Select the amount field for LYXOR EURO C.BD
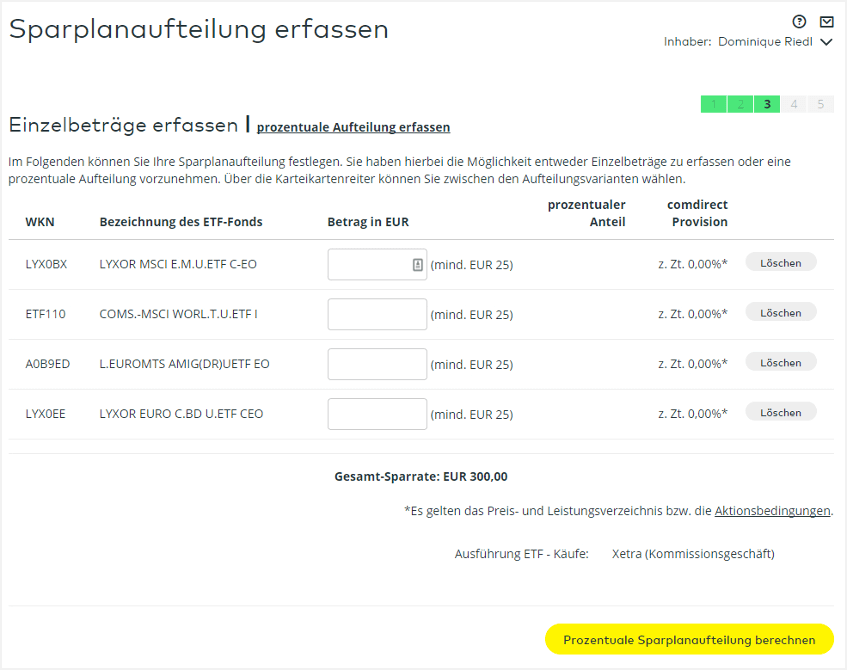The image size is (847, 670). (377, 414)
